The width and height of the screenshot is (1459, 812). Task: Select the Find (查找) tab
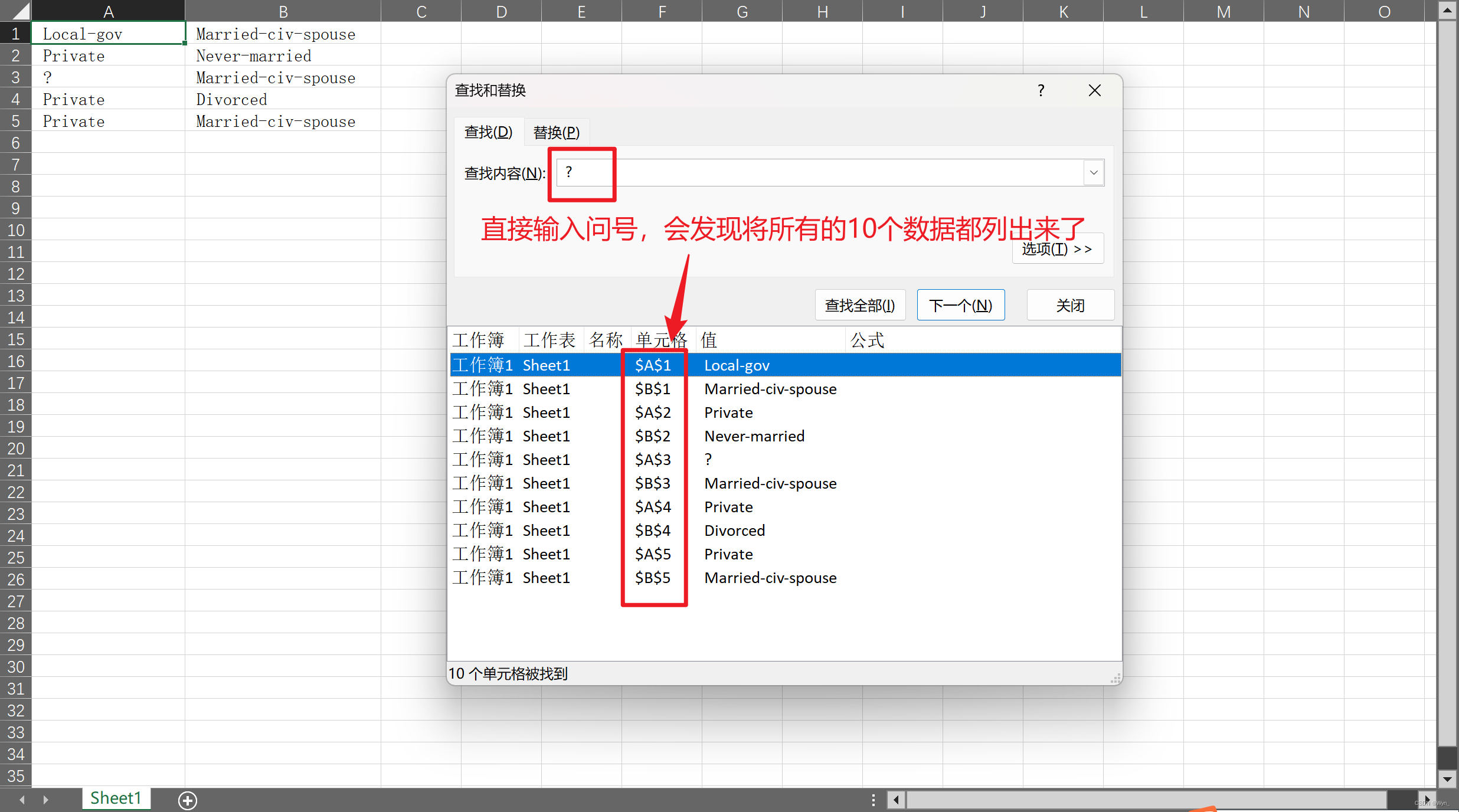coord(488,132)
